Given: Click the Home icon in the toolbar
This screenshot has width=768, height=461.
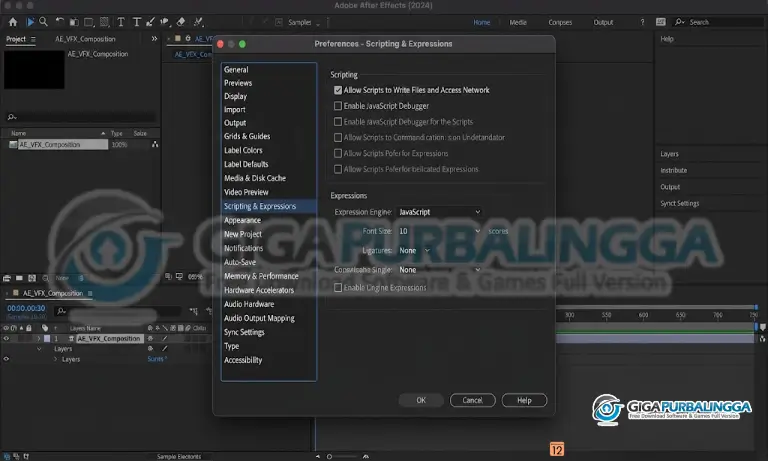Looking at the screenshot, I should pyautogui.click(x=13, y=22).
